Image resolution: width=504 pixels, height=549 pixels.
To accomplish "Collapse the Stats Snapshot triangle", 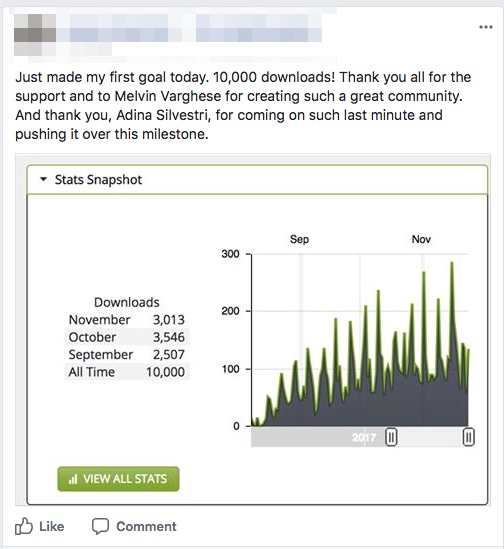I will (43, 179).
